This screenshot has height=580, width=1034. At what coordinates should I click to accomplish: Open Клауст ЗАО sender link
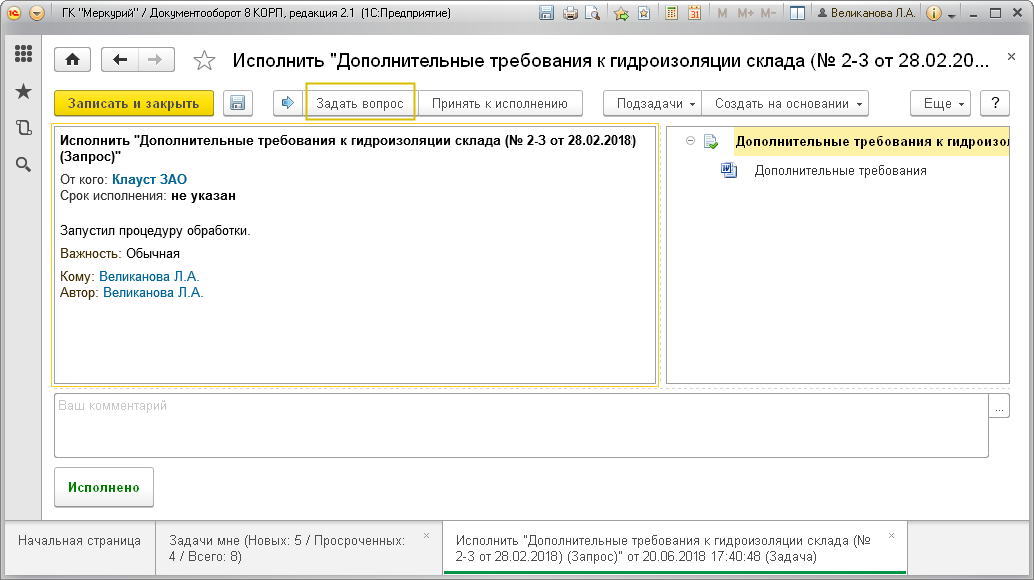tap(149, 179)
